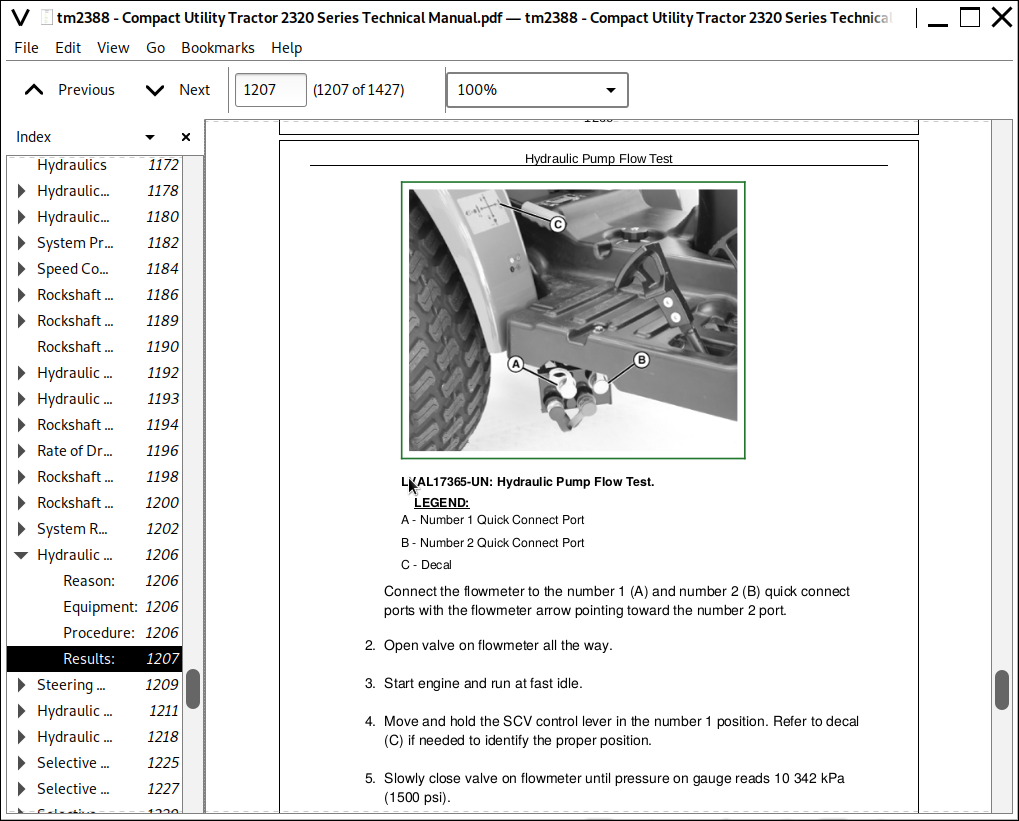Viewport: 1019px width, 821px height.
Task: Click 'A - Number 1 Quick Connect Port' text
Action: tap(493, 520)
